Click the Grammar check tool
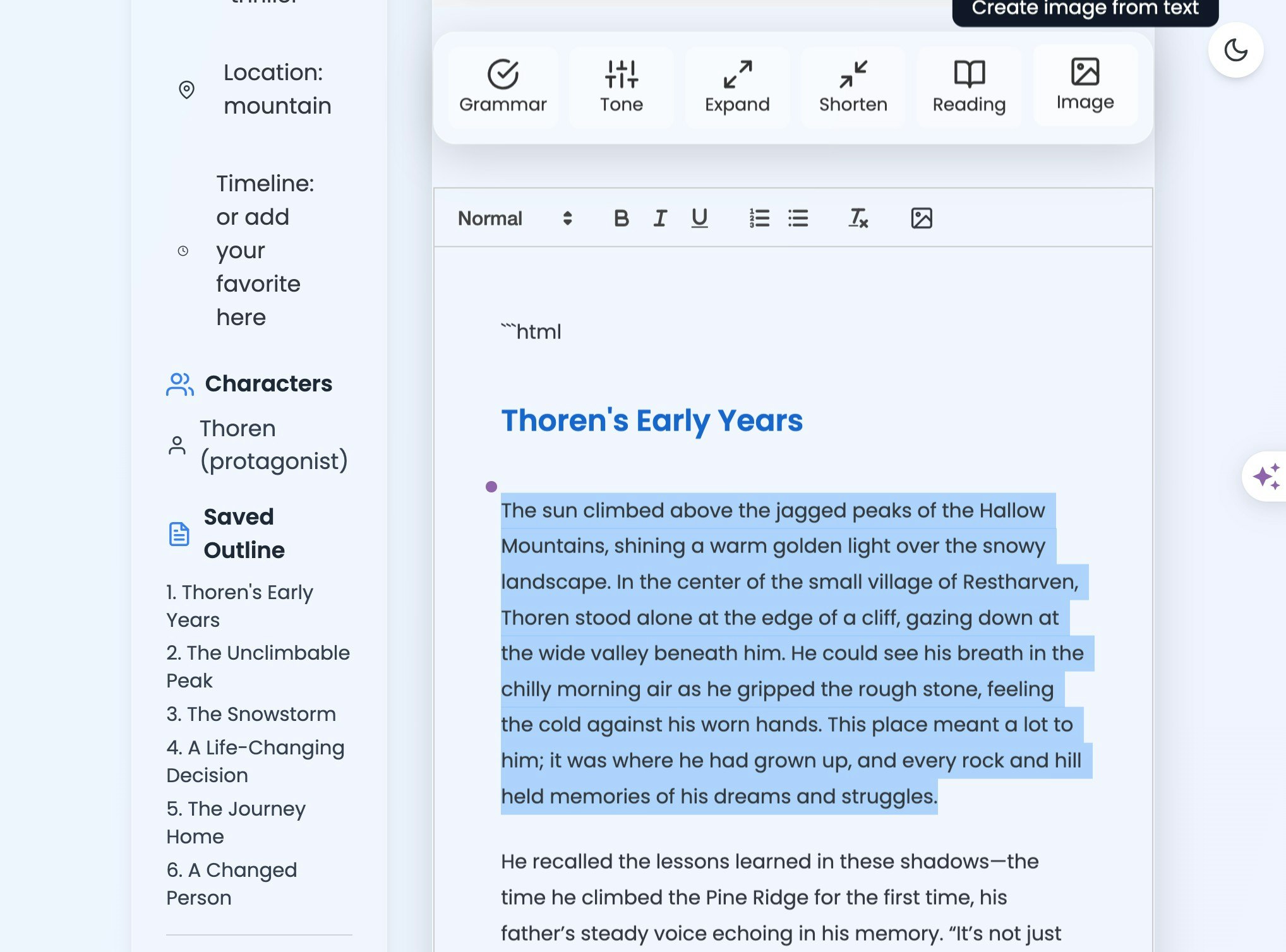Image resolution: width=1286 pixels, height=952 pixels. click(503, 87)
